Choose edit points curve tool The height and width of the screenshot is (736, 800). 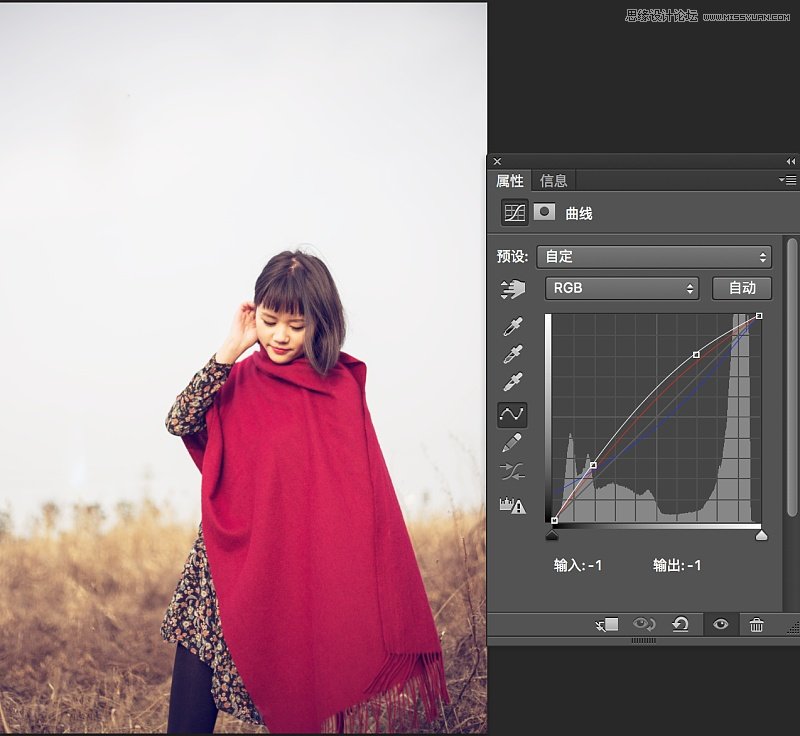click(512, 414)
